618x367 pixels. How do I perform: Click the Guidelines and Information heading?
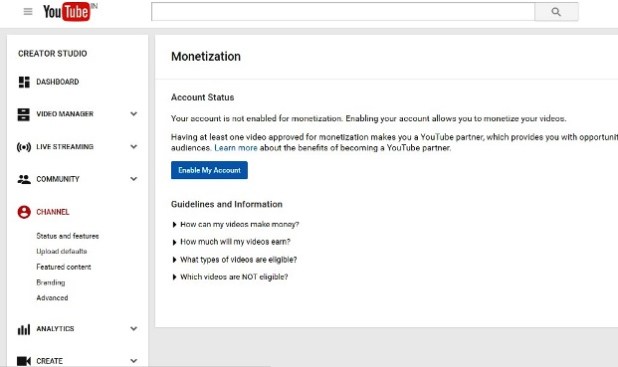click(x=227, y=204)
